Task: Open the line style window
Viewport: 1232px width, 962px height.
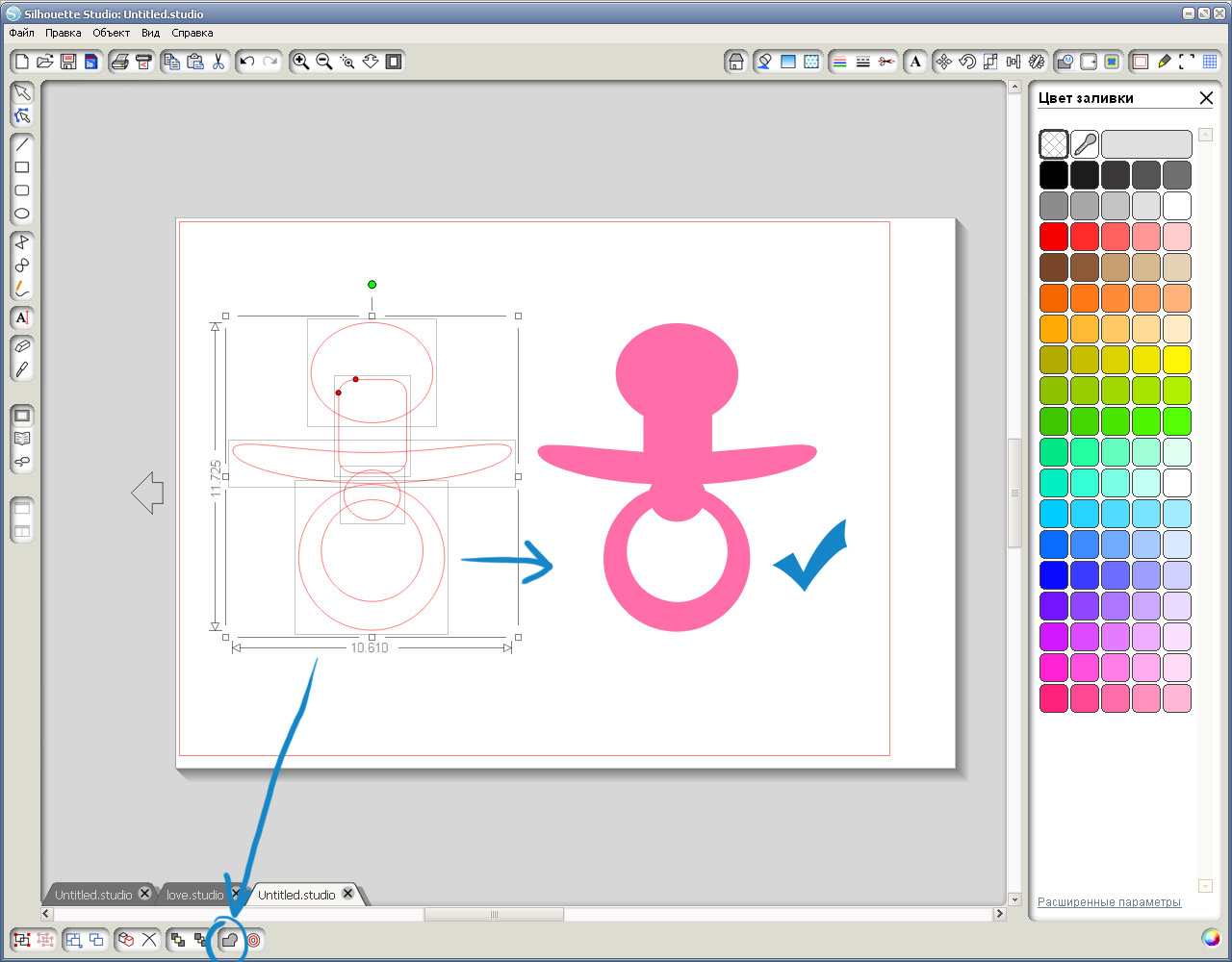Action: tap(863, 62)
